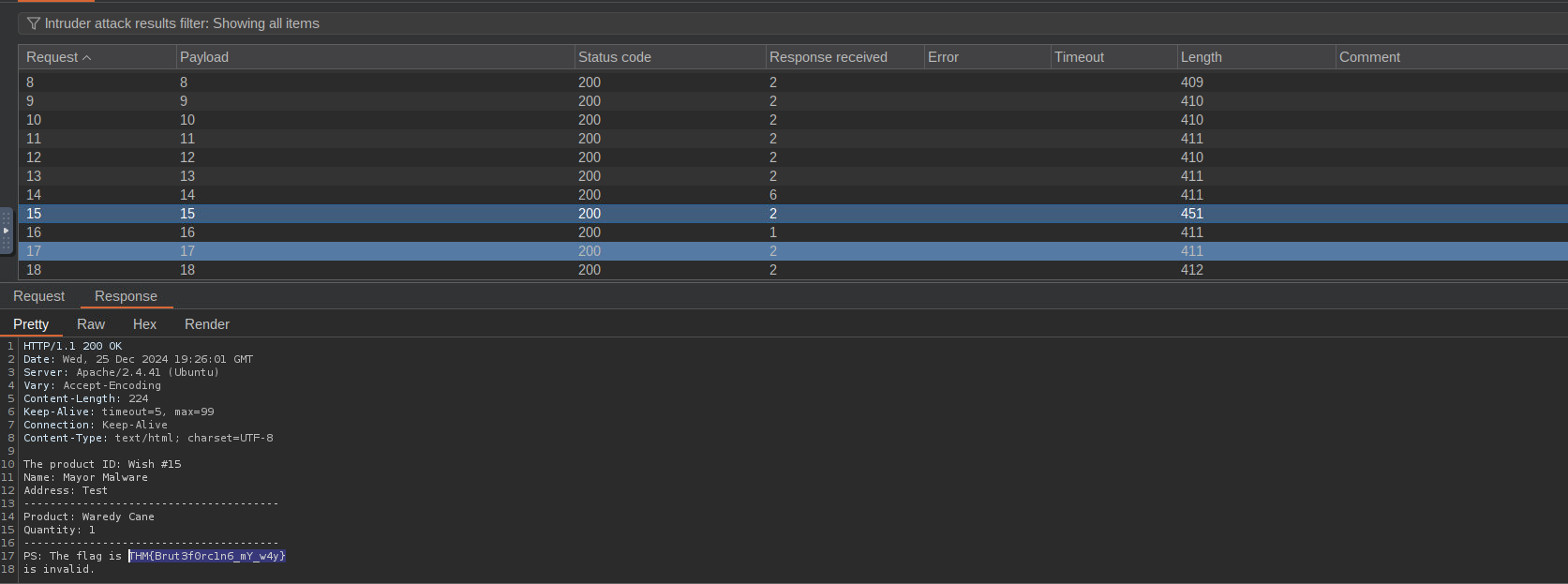Select the Response tab
Screen dimensions: 1568x584
tap(126, 296)
